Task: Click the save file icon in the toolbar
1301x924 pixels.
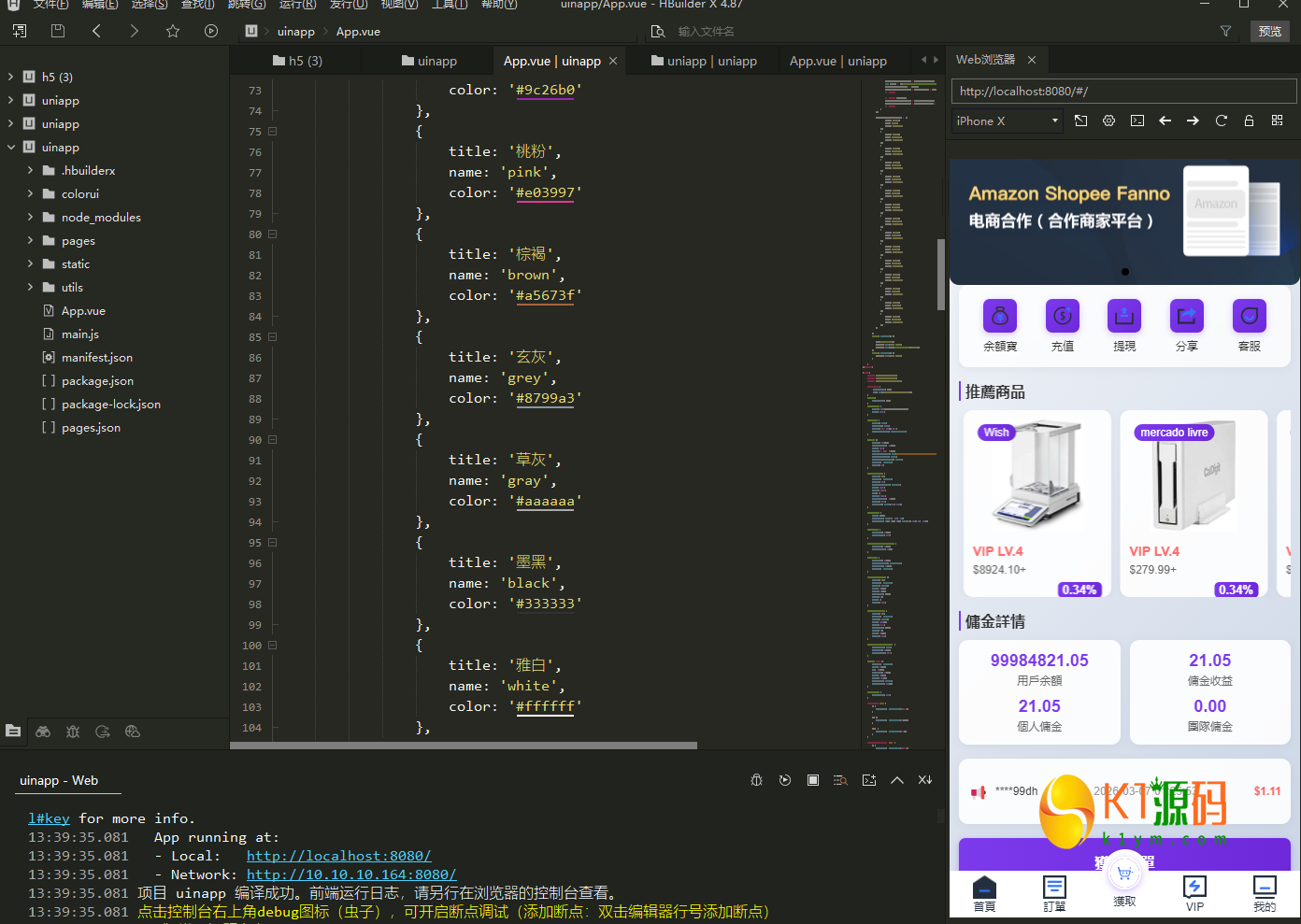Action: tap(58, 31)
